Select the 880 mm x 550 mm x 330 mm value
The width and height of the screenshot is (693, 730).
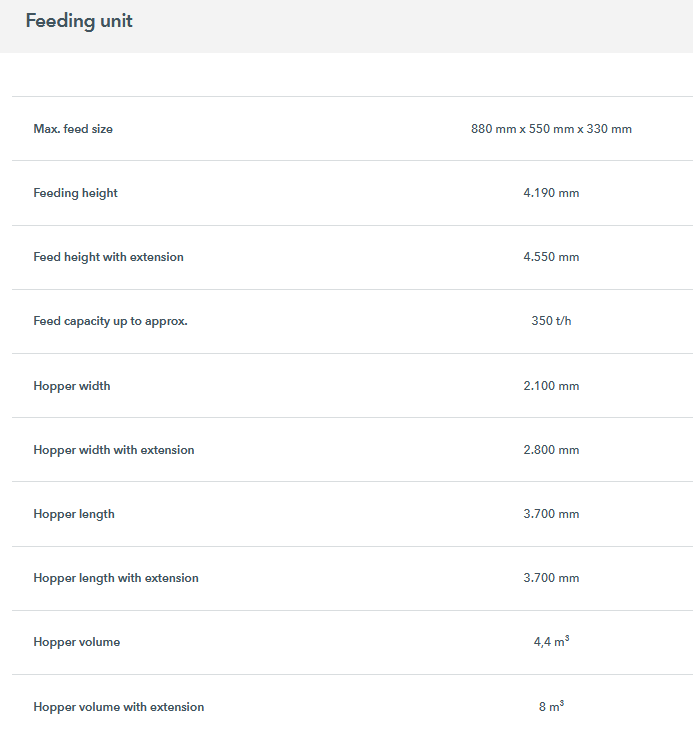point(551,129)
